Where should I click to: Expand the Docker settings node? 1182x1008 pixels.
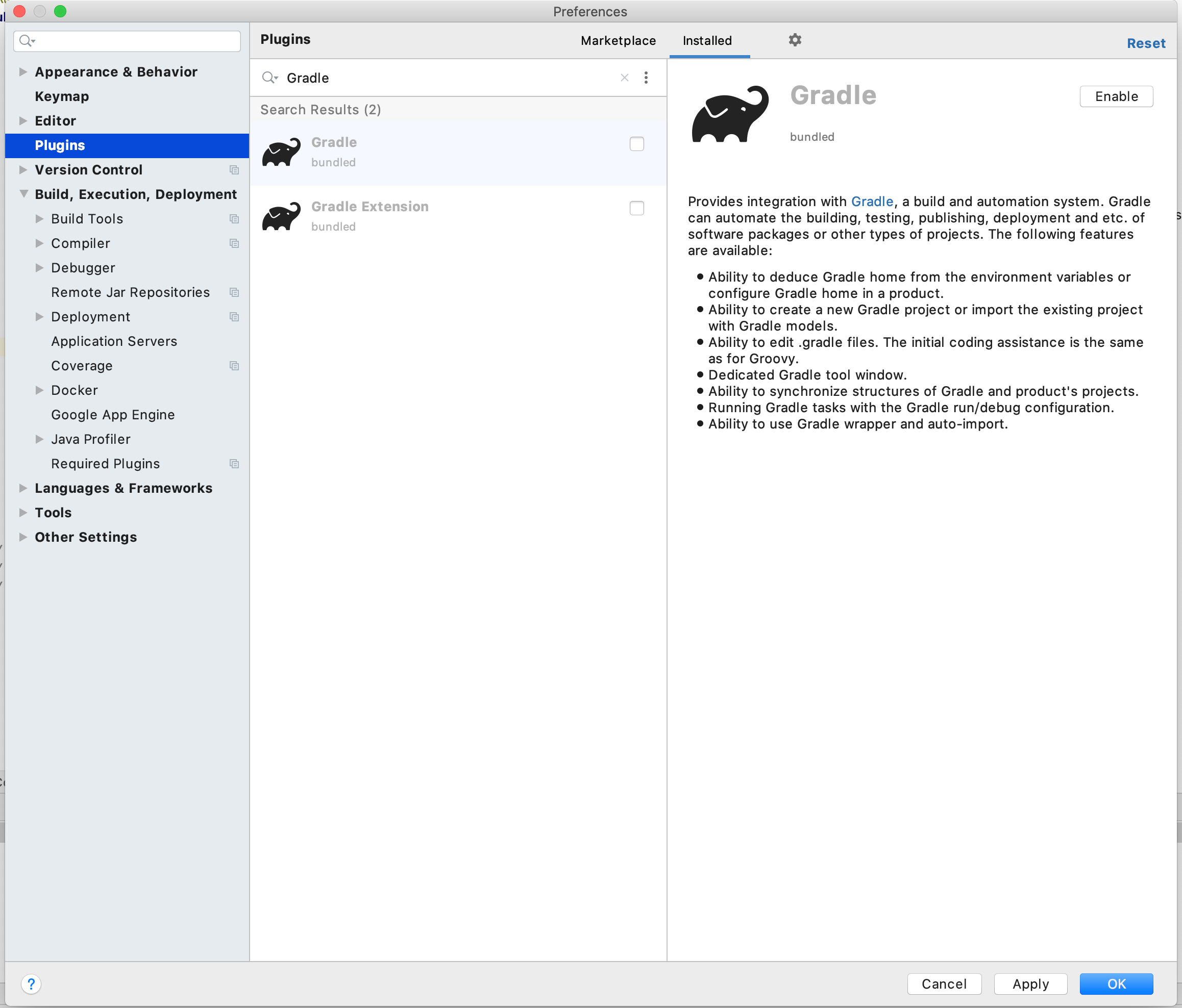point(39,390)
